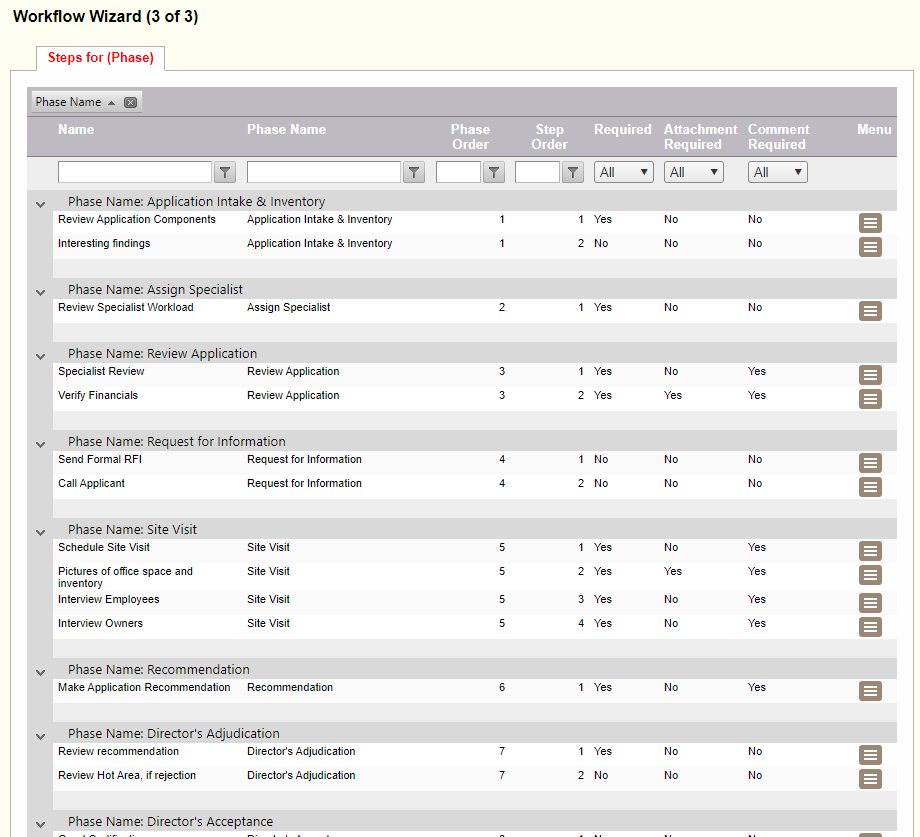Open the Comment Required filter dropdown
The image size is (920, 837).
pyautogui.click(x=777, y=173)
